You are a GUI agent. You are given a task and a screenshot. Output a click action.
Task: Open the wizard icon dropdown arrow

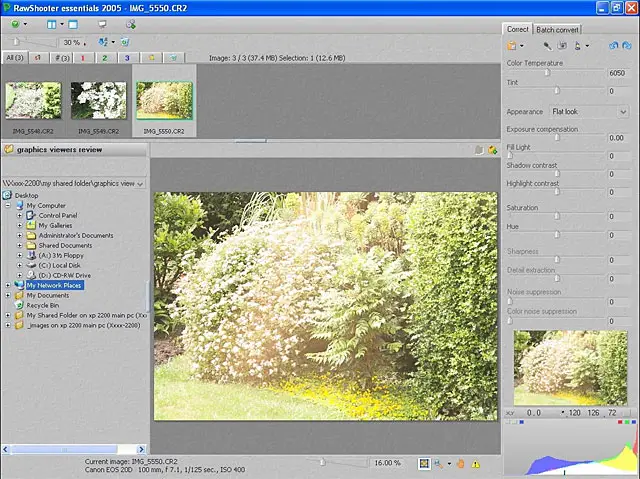[x=587, y=46]
